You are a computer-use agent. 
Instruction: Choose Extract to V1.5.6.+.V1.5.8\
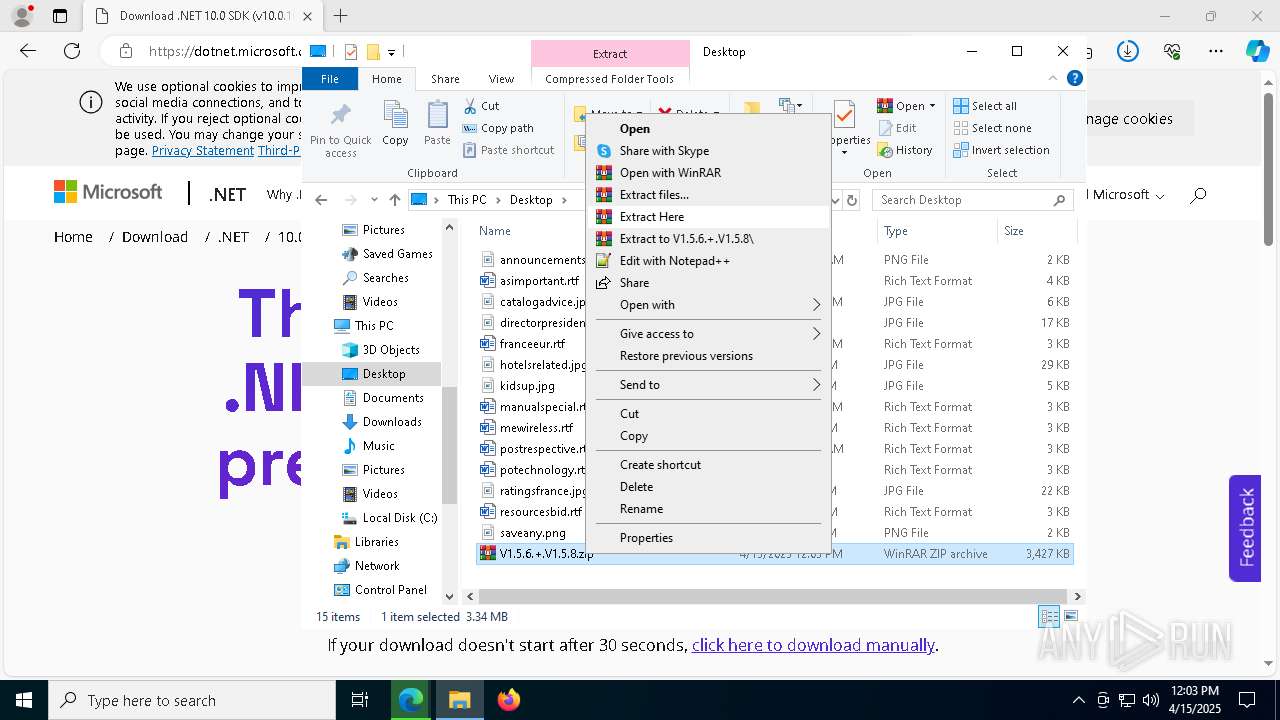(x=708, y=239)
